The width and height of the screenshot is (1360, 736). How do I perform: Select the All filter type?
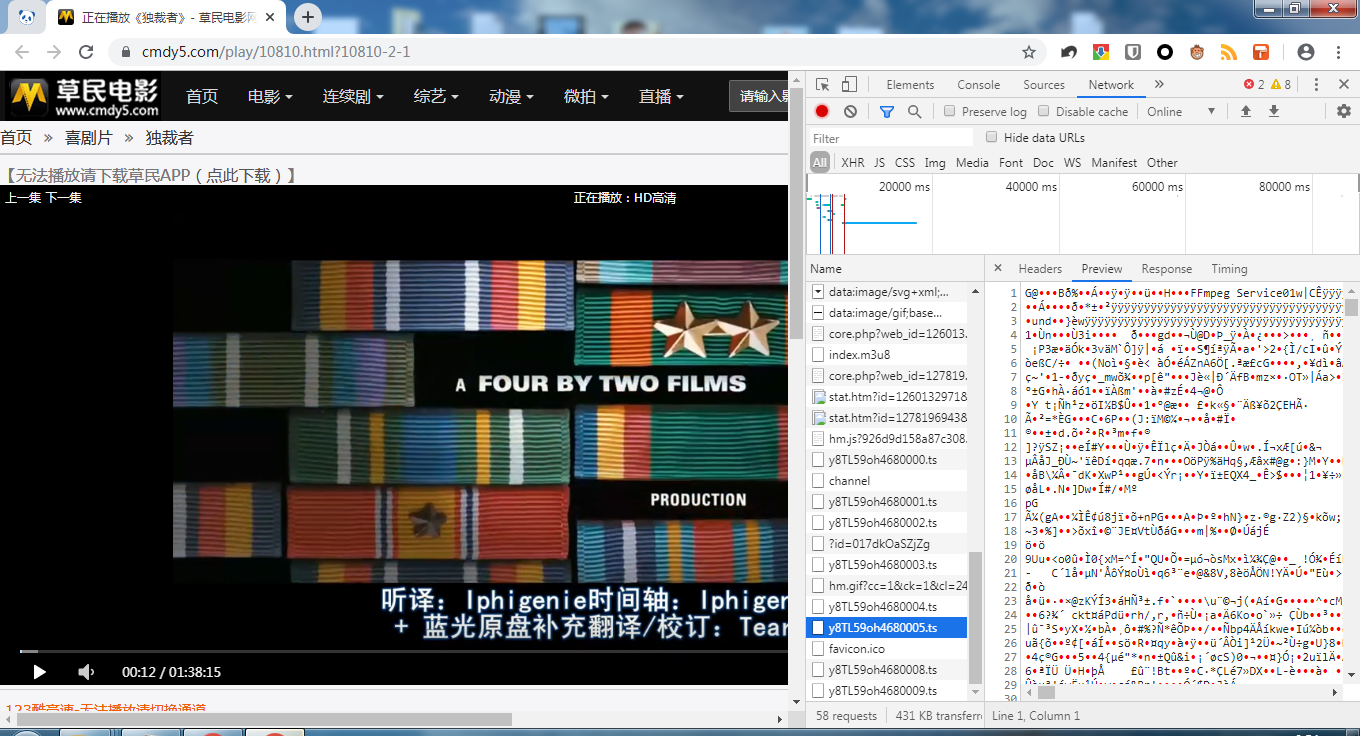pyautogui.click(x=820, y=163)
